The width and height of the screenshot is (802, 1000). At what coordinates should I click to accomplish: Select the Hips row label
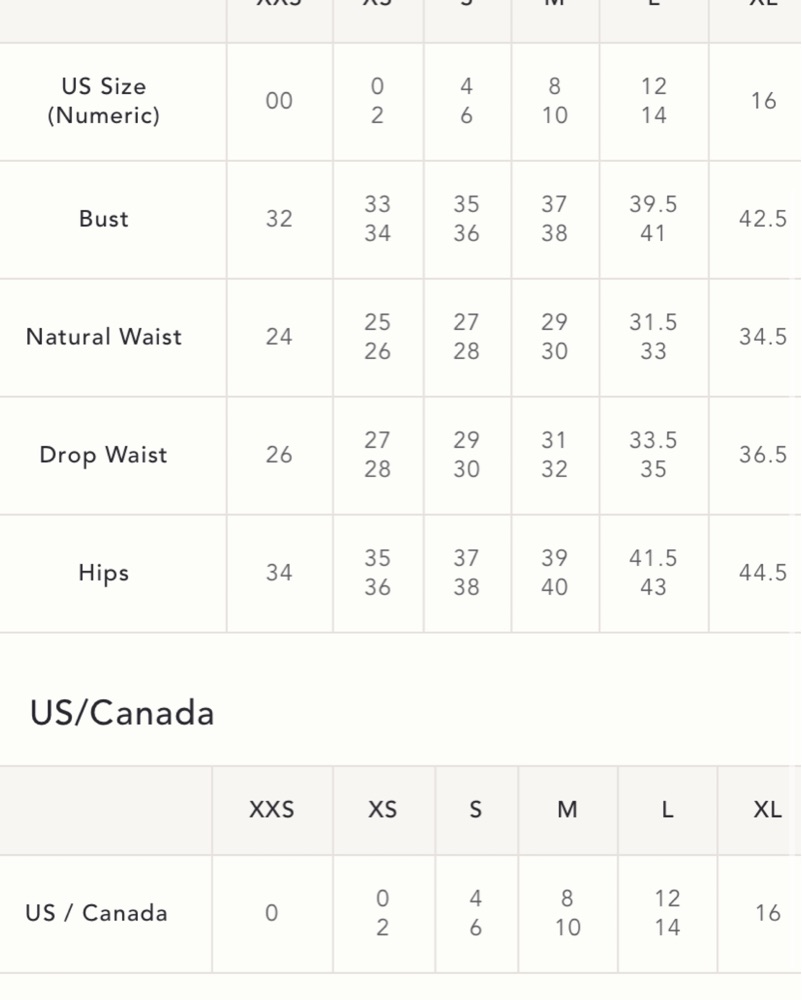[x=104, y=573]
